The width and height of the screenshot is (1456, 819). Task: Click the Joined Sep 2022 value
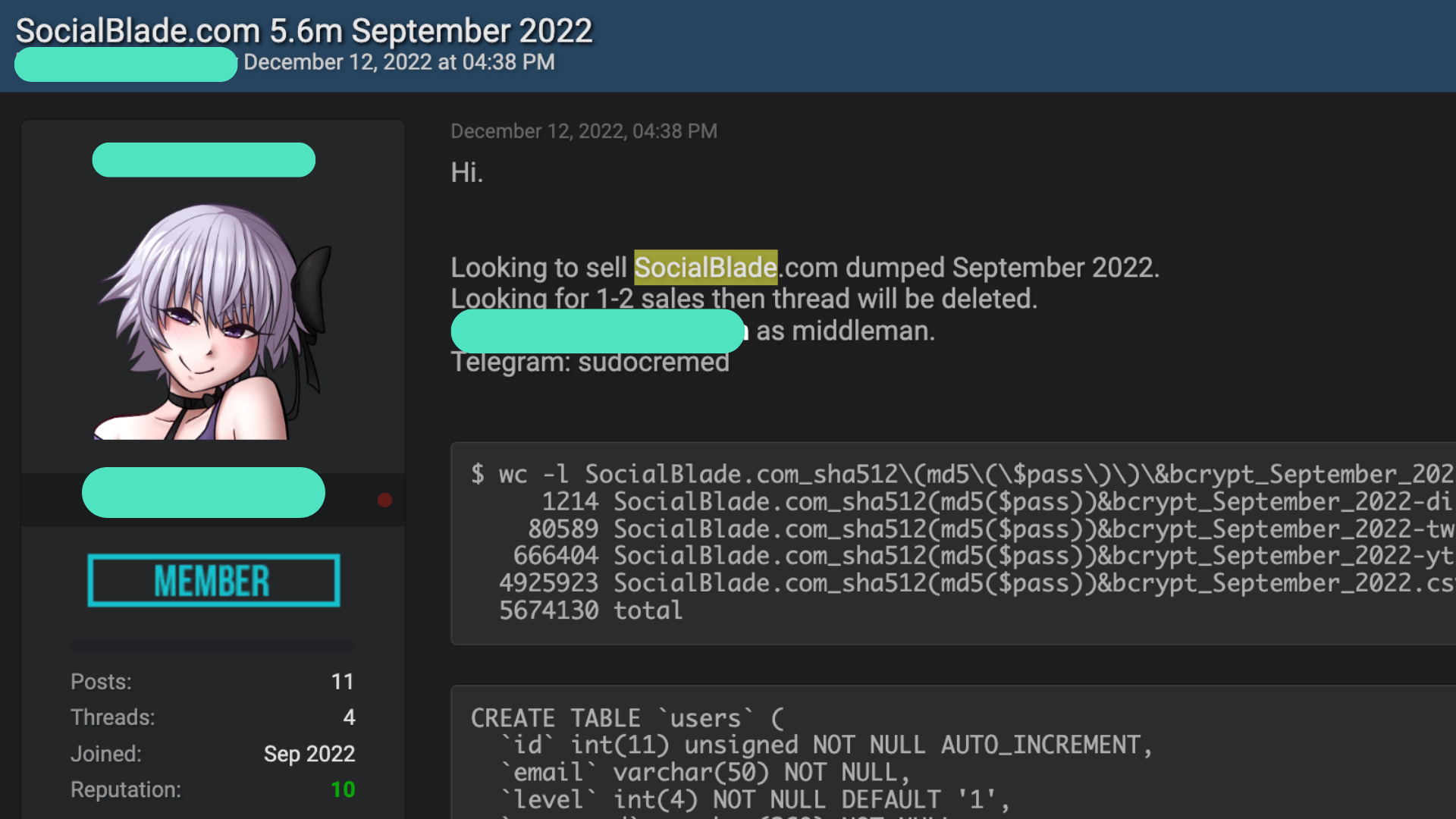point(309,754)
